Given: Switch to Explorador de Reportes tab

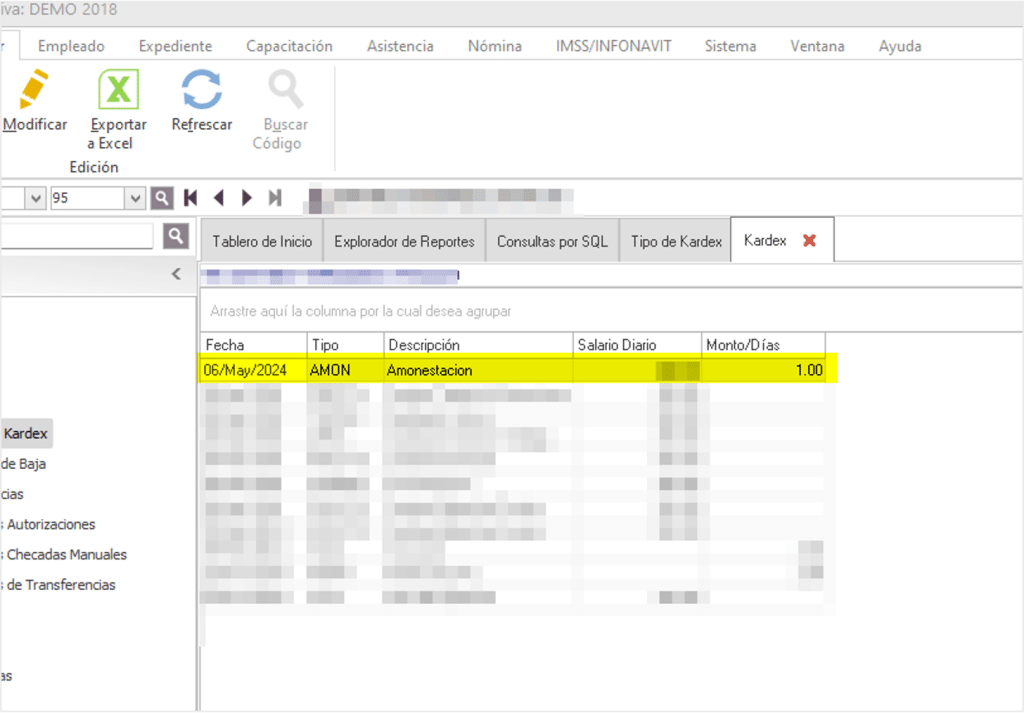Looking at the screenshot, I should [404, 242].
